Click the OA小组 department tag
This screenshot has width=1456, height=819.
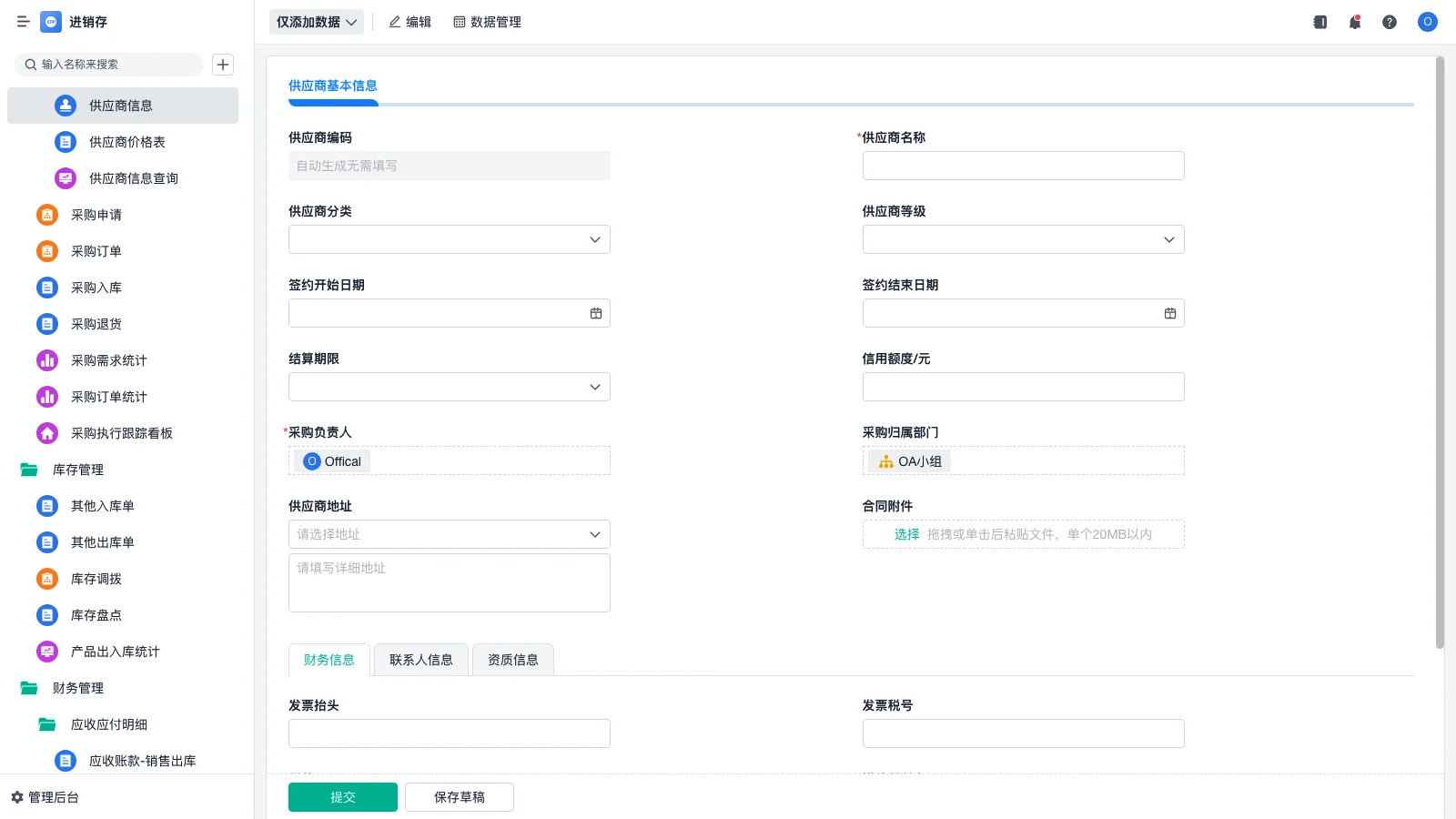910,461
